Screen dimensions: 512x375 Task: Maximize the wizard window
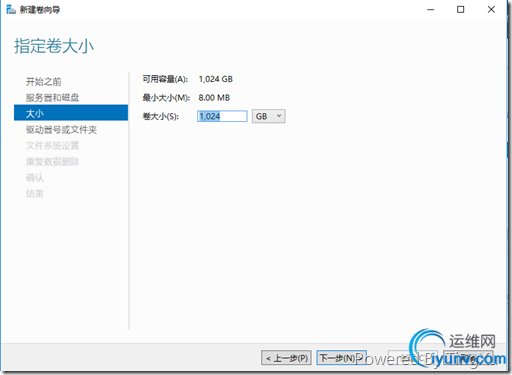coord(460,10)
